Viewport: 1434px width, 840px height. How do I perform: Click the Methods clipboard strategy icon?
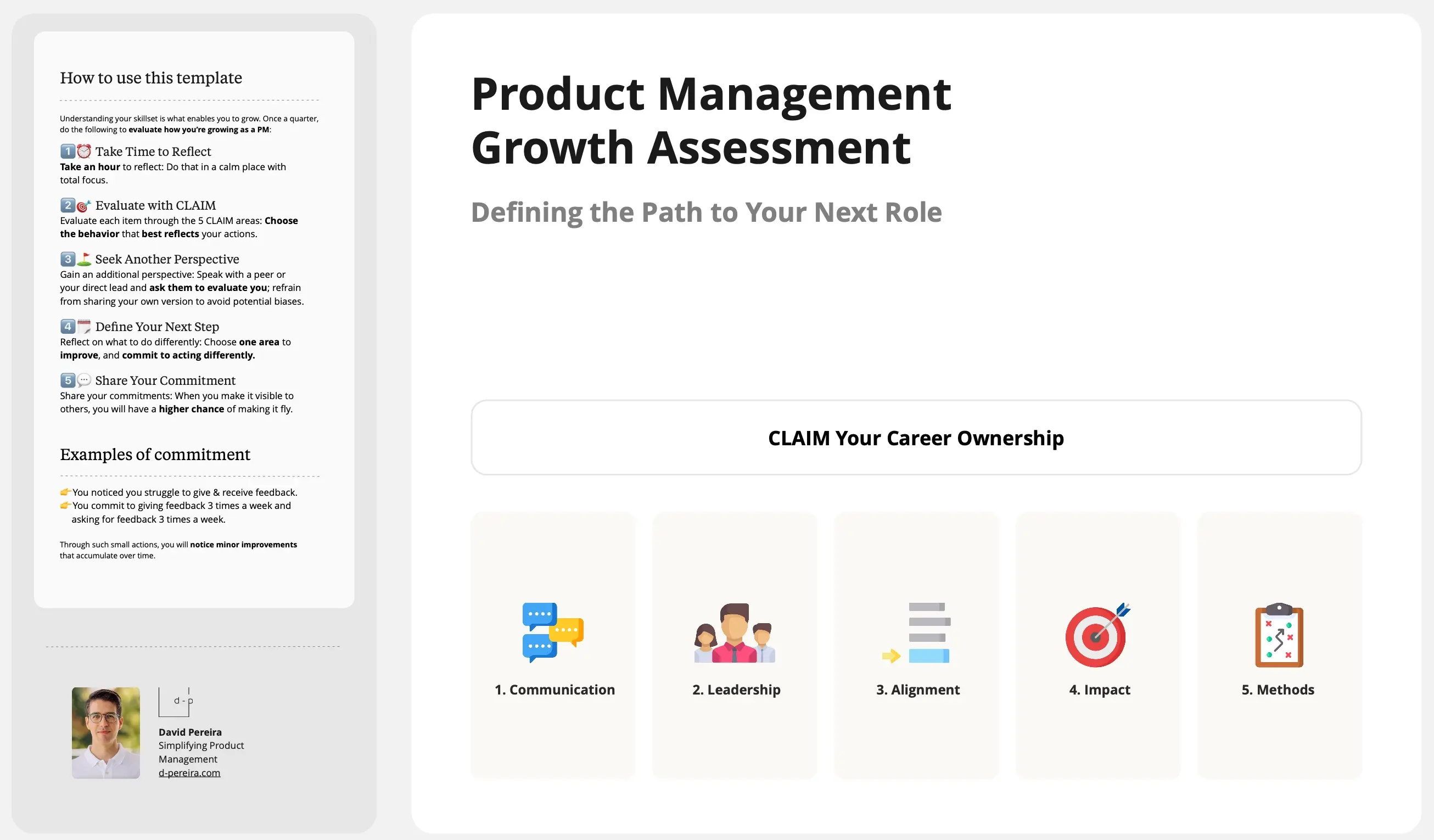pos(1279,635)
